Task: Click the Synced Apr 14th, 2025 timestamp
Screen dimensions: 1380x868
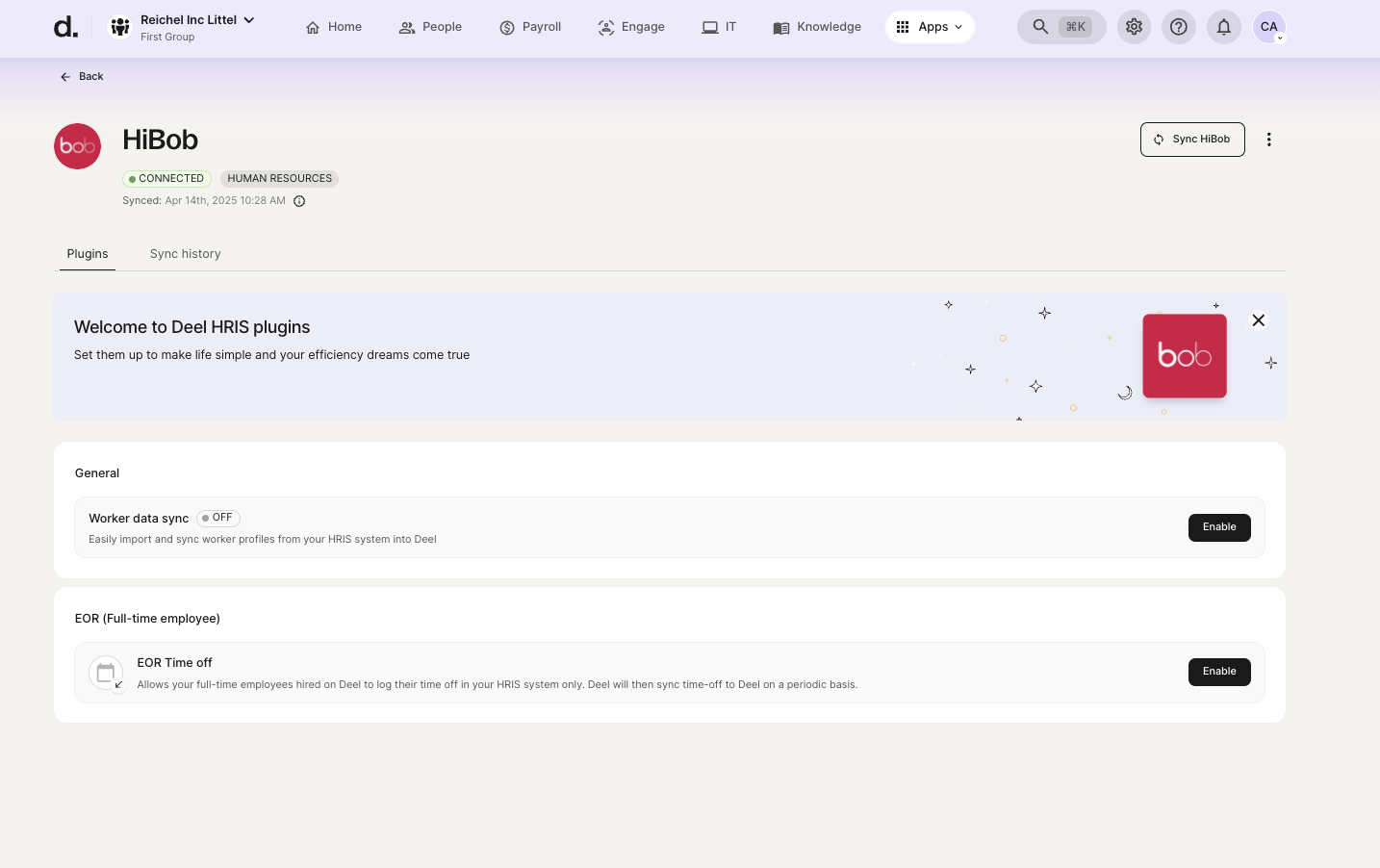Action: [204, 201]
